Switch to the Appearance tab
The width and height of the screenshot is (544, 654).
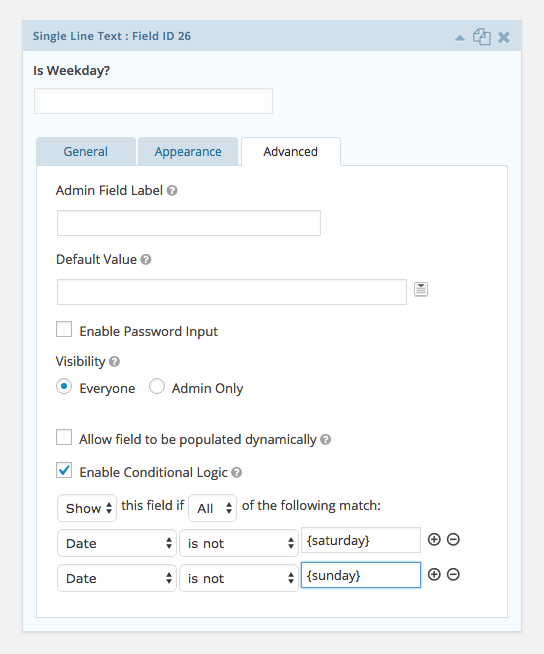[x=188, y=151]
